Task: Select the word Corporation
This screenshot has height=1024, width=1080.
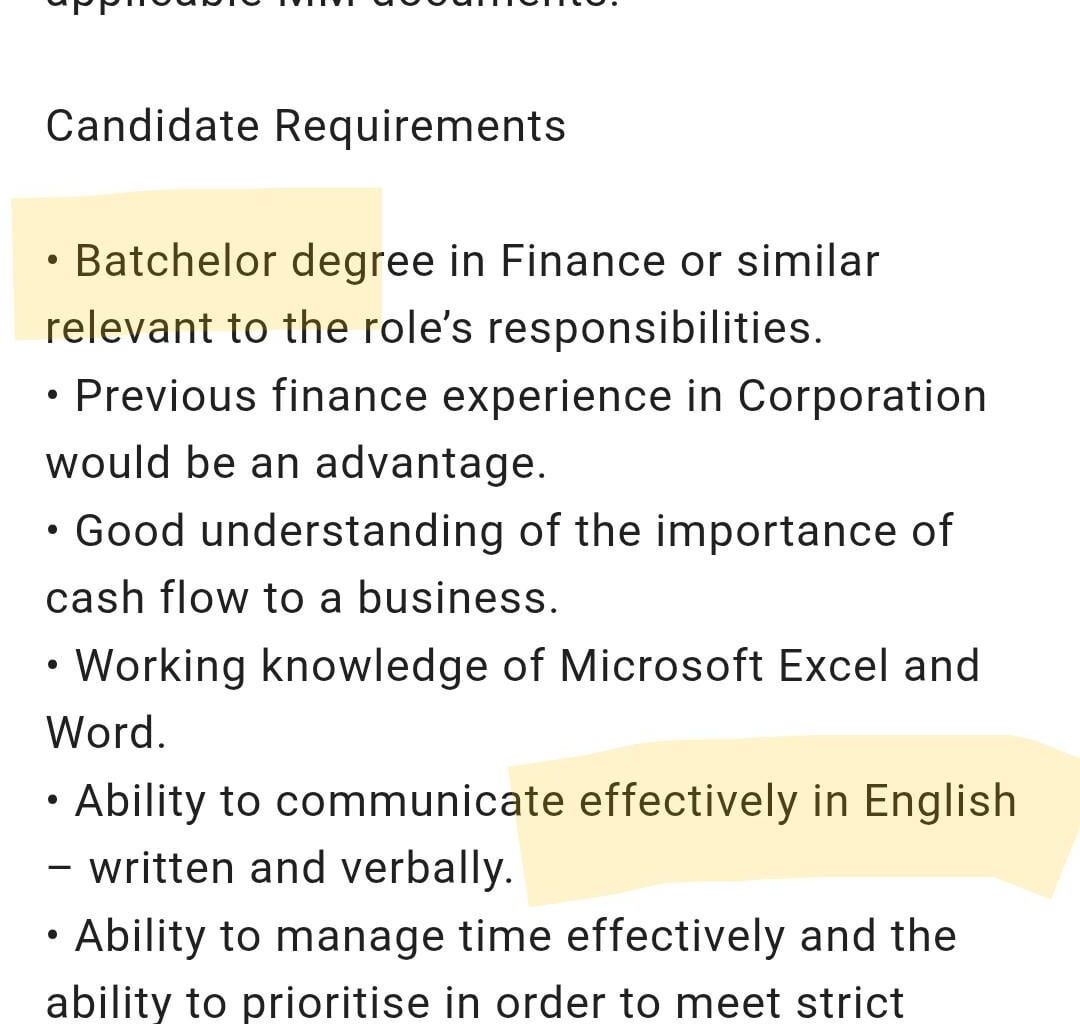Action: pos(862,397)
